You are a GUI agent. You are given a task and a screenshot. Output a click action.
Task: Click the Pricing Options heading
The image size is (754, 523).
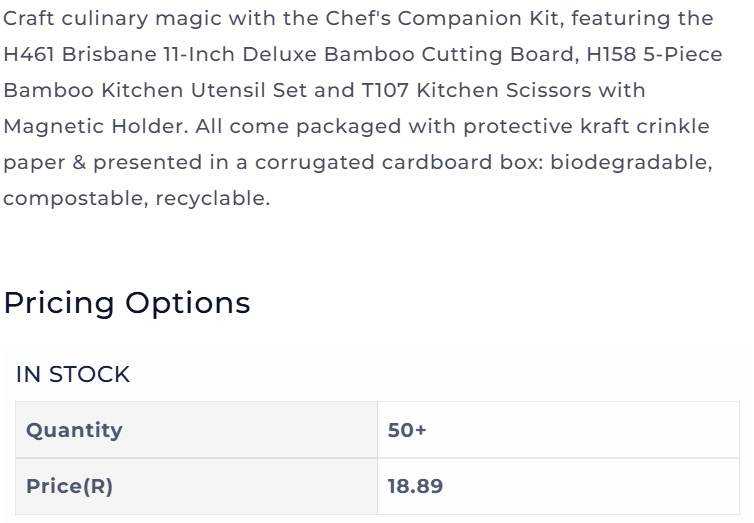[127, 303]
